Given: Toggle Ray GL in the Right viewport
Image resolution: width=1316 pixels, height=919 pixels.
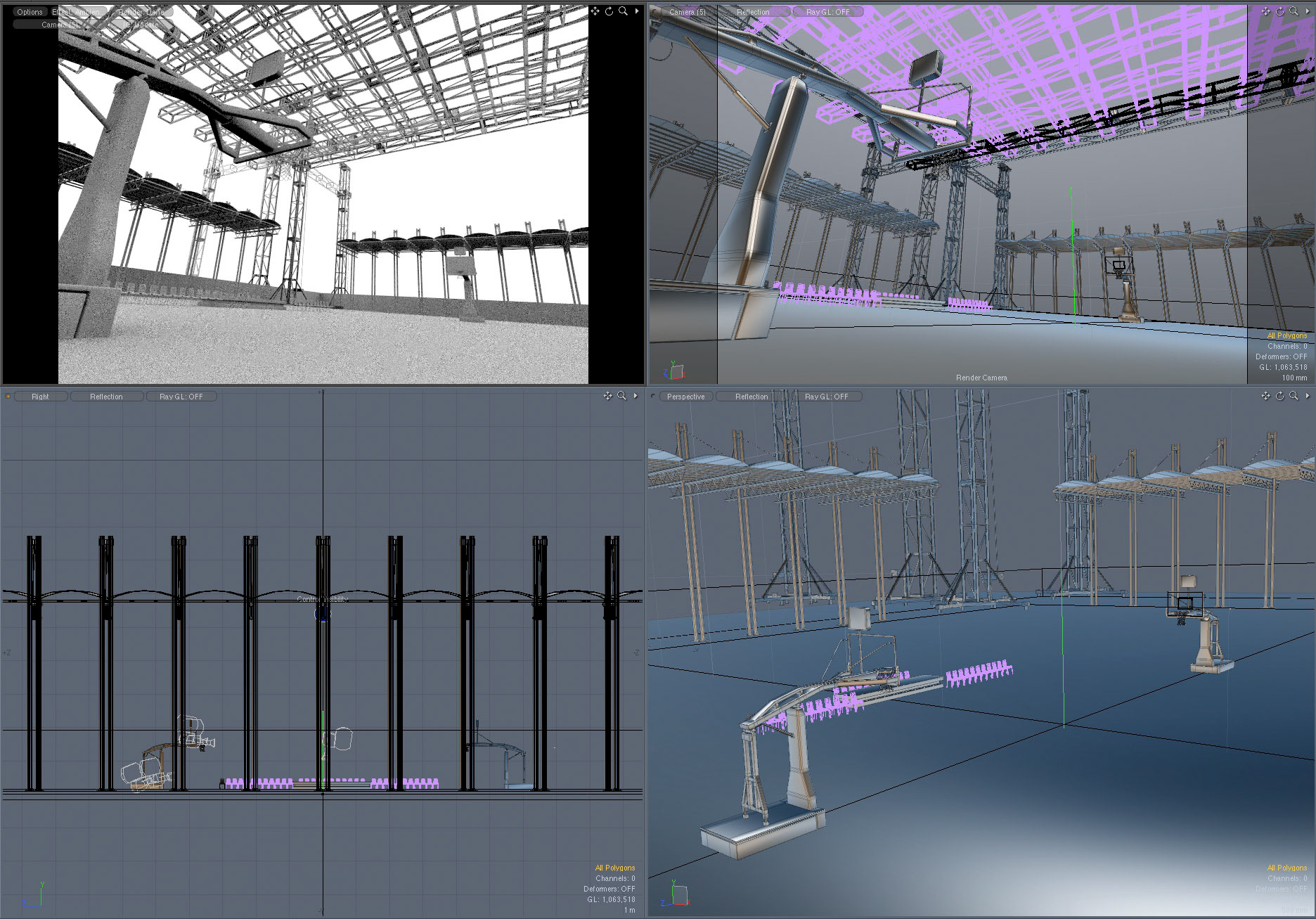Looking at the screenshot, I should pyautogui.click(x=181, y=397).
